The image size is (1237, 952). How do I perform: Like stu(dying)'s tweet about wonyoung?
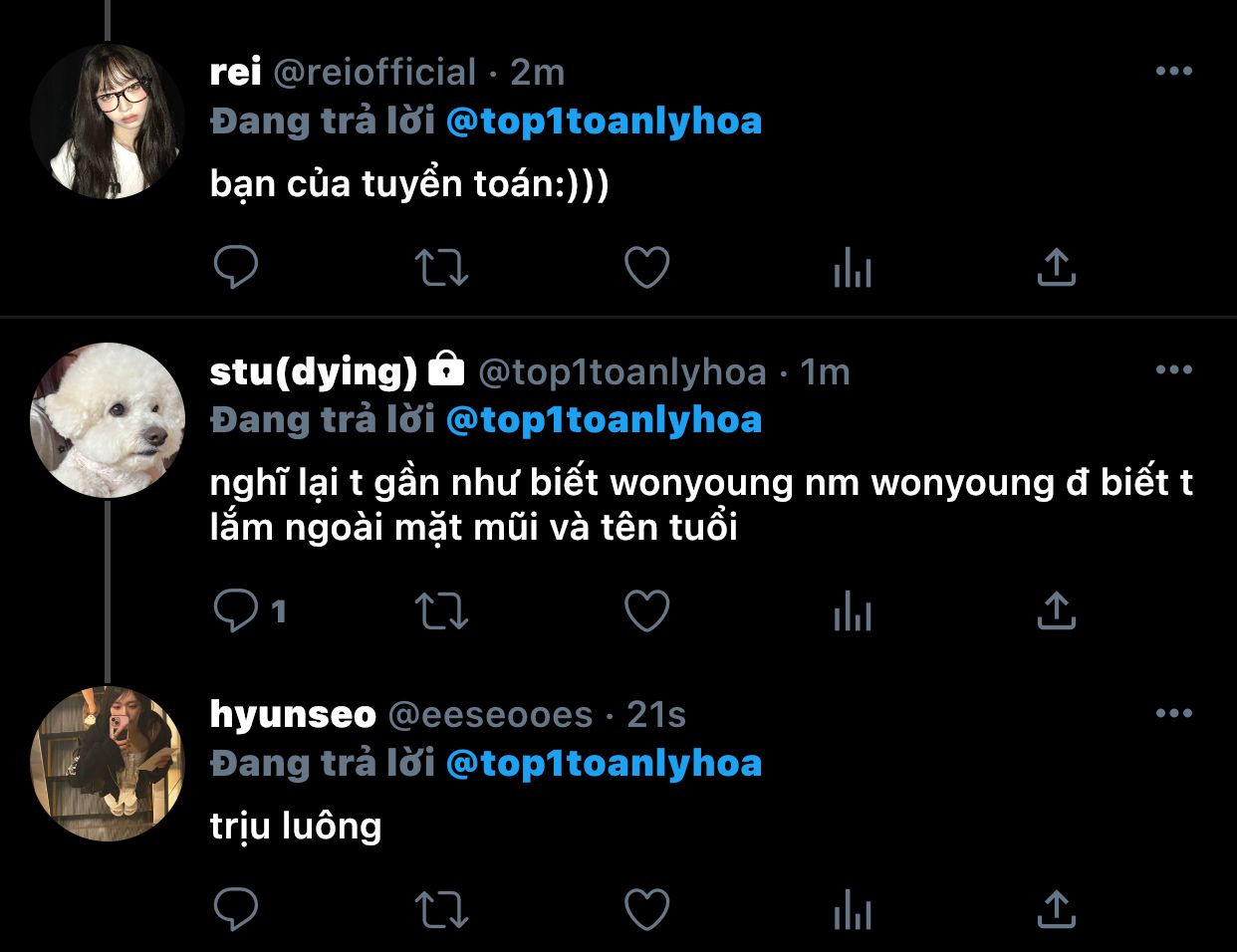pos(646,610)
